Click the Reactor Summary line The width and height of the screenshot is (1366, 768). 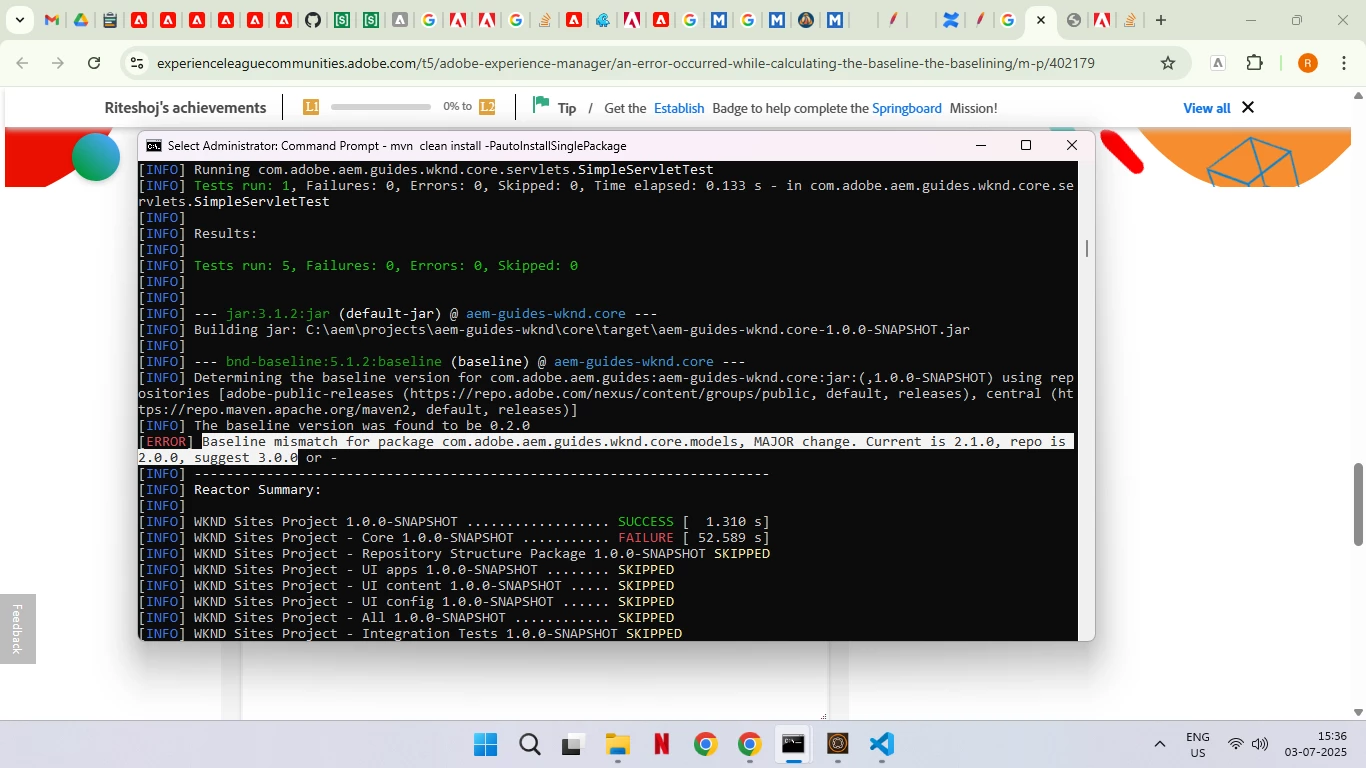(x=258, y=490)
